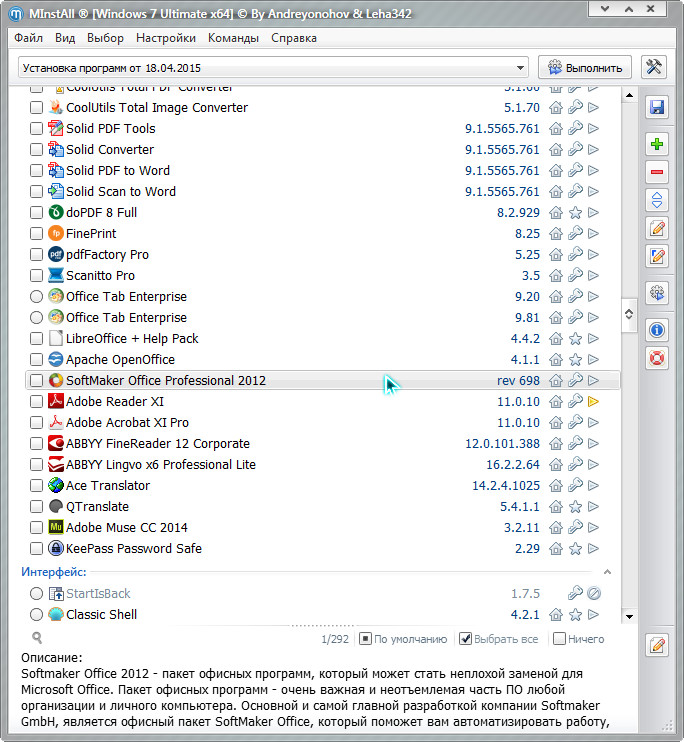Screen dimensions: 684x742
Task: Open the Установка программ preset dropdown
Action: coord(273,68)
